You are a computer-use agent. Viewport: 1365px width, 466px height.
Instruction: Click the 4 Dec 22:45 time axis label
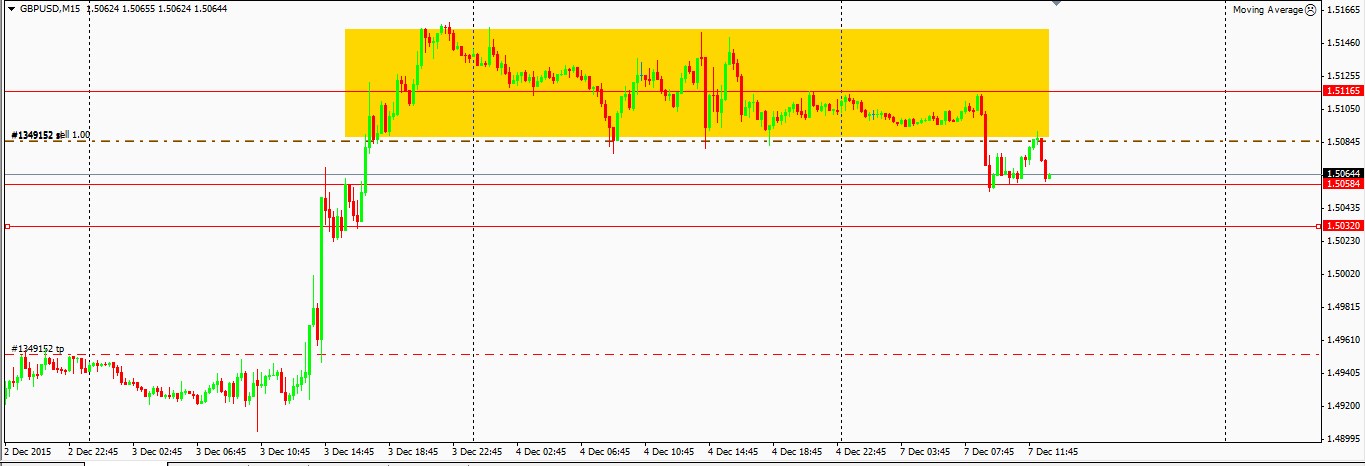pyautogui.click(x=862, y=452)
